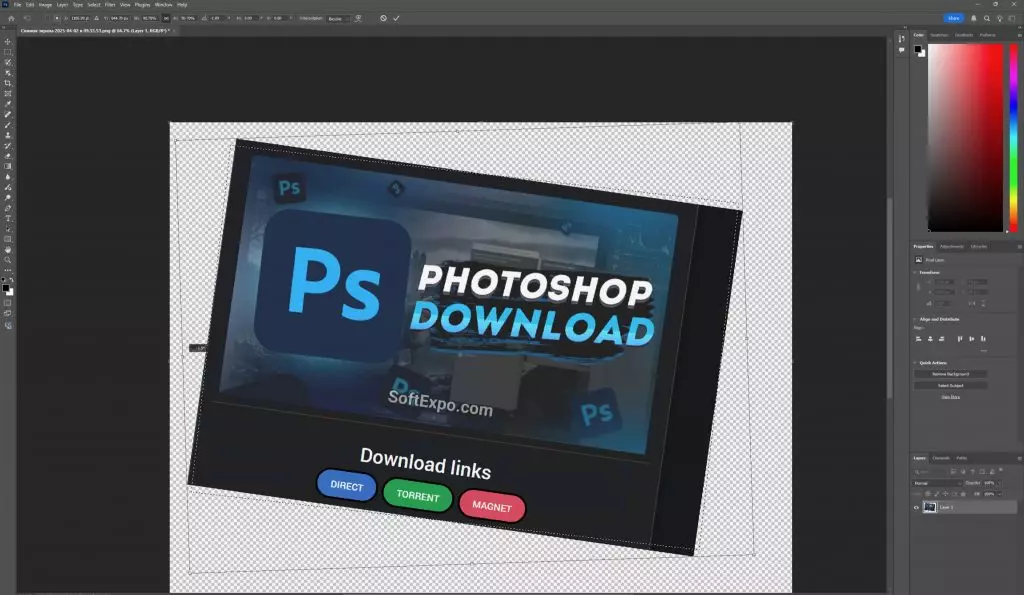Hide Layer 1 using the eye icon
Image resolution: width=1024 pixels, height=595 pixels.
point(916,507)
